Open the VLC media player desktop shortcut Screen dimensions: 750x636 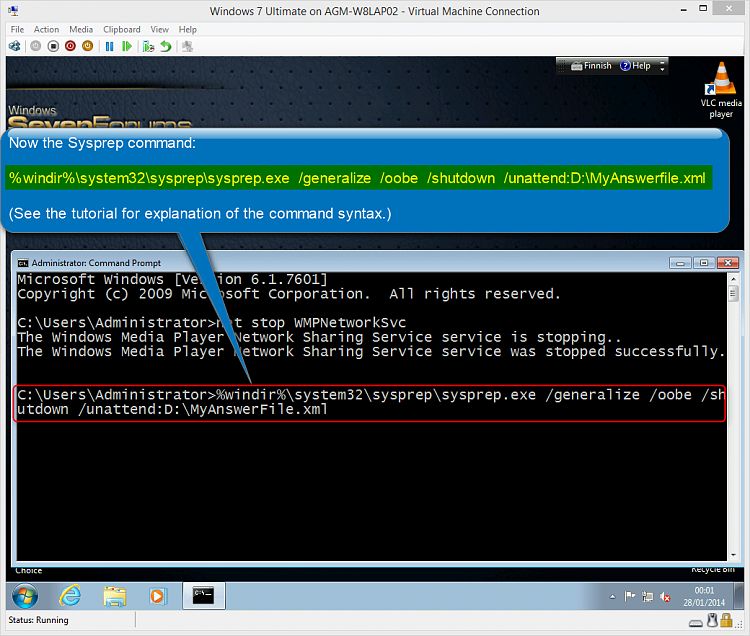pos(721,91)
